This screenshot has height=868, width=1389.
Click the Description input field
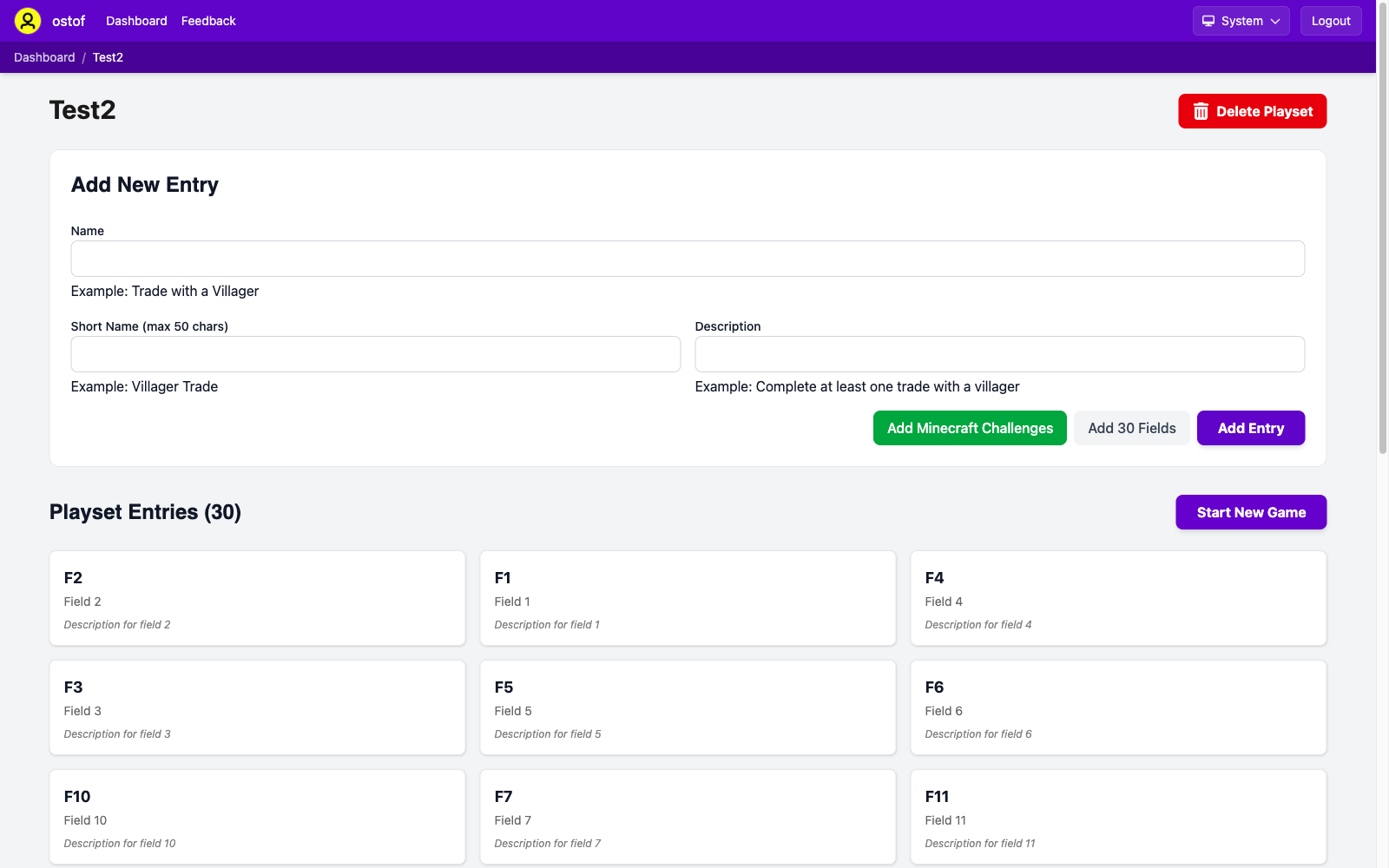pyautogui.click(x=998, y=354)
